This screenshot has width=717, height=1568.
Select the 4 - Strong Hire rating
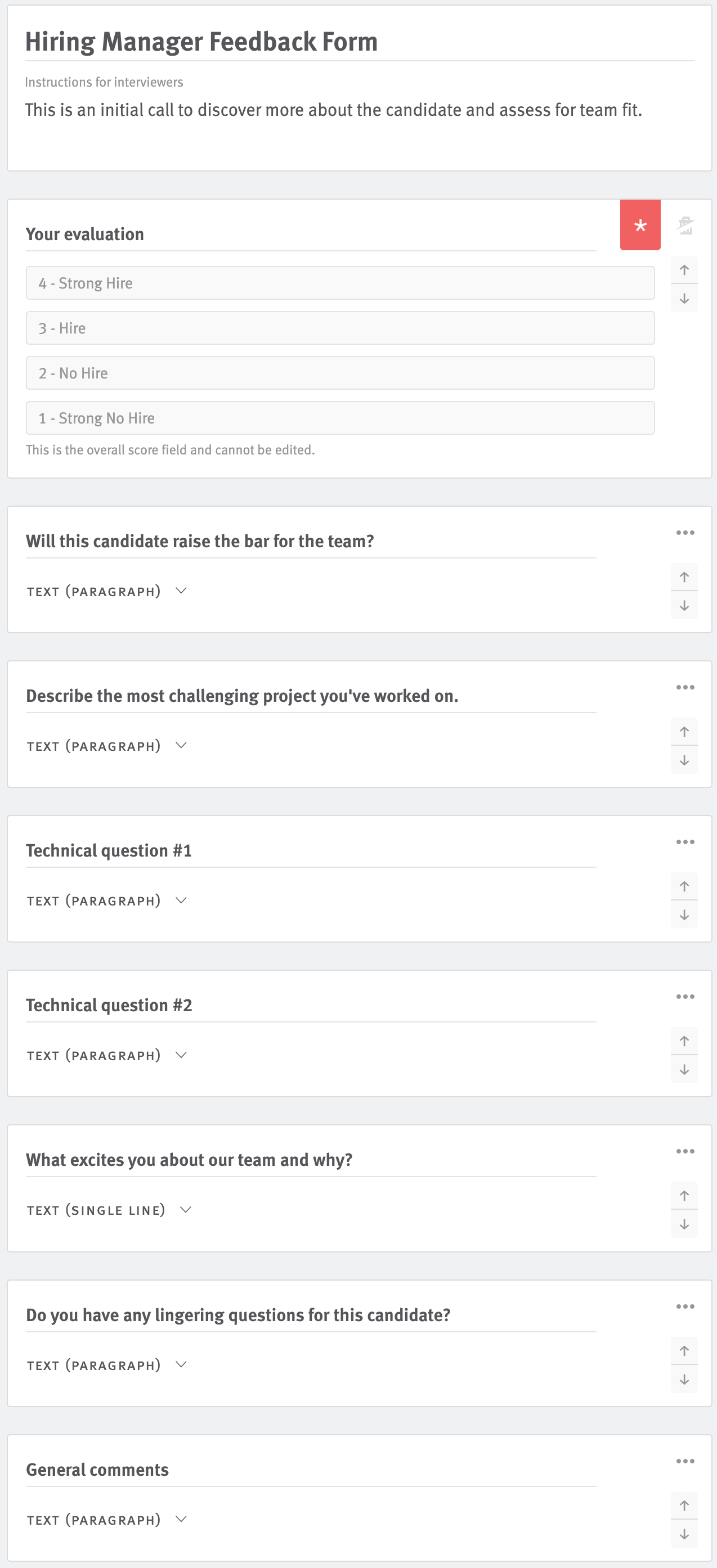point(340,282)
